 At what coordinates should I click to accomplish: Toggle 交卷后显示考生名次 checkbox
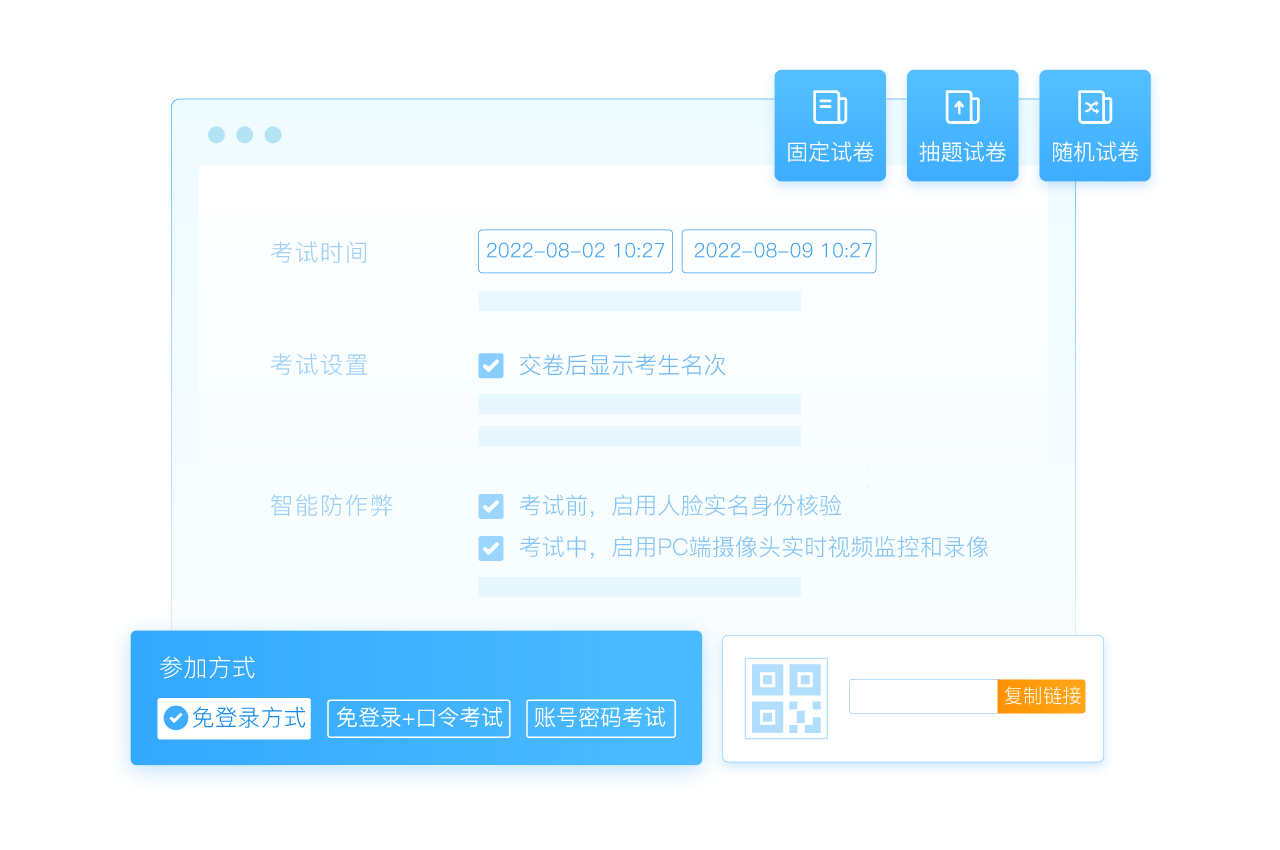click(x=491, y=366)
